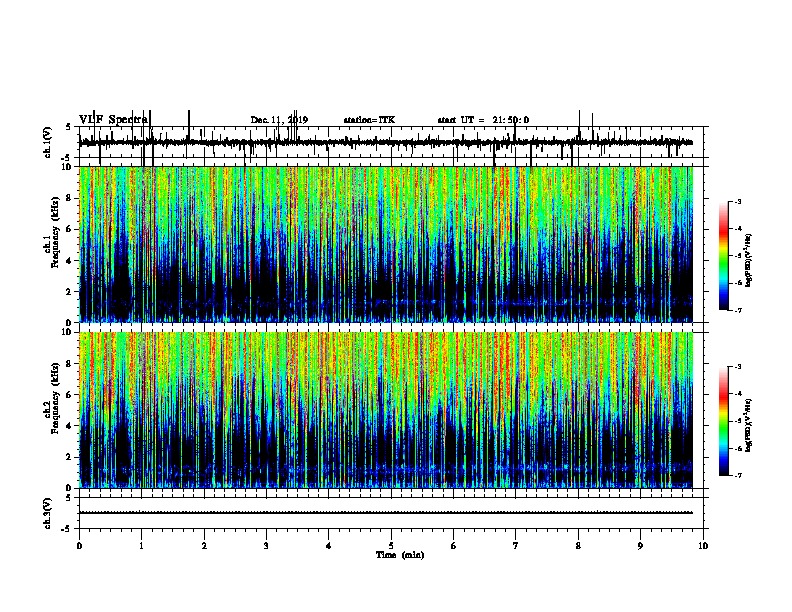Image resolution: width=792 pixels, height=612 pixels.
Task: Click the ch.1 color bar log(PSD) label
Action: point(748,261)
